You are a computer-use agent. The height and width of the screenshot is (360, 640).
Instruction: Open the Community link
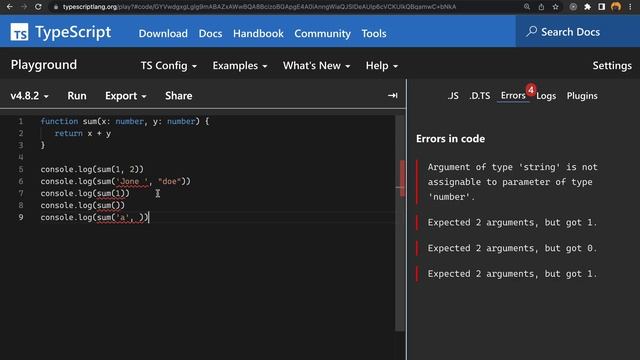(x=322, y=33)
